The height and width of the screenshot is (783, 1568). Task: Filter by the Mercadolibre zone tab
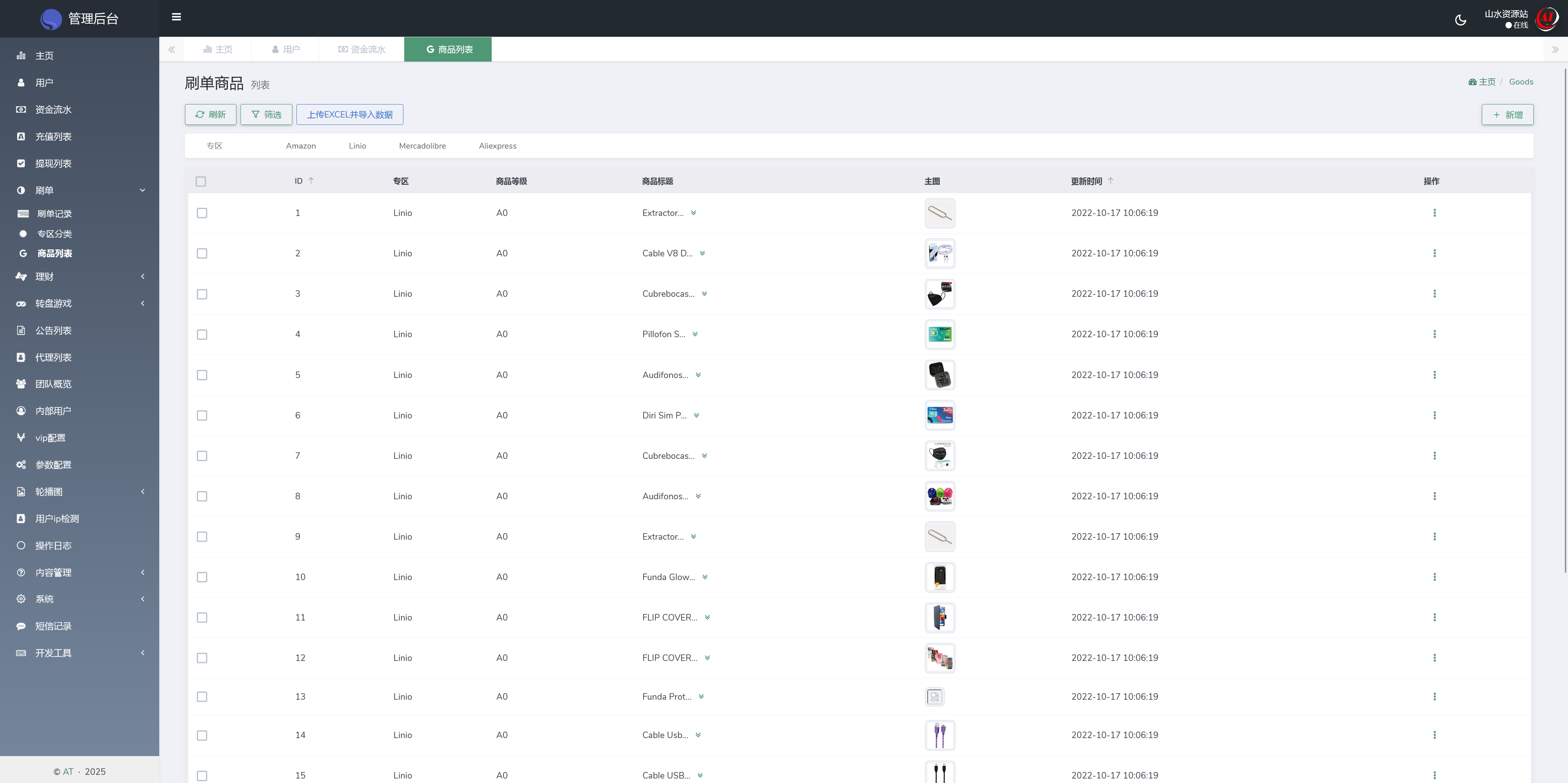tap(423, 146)
